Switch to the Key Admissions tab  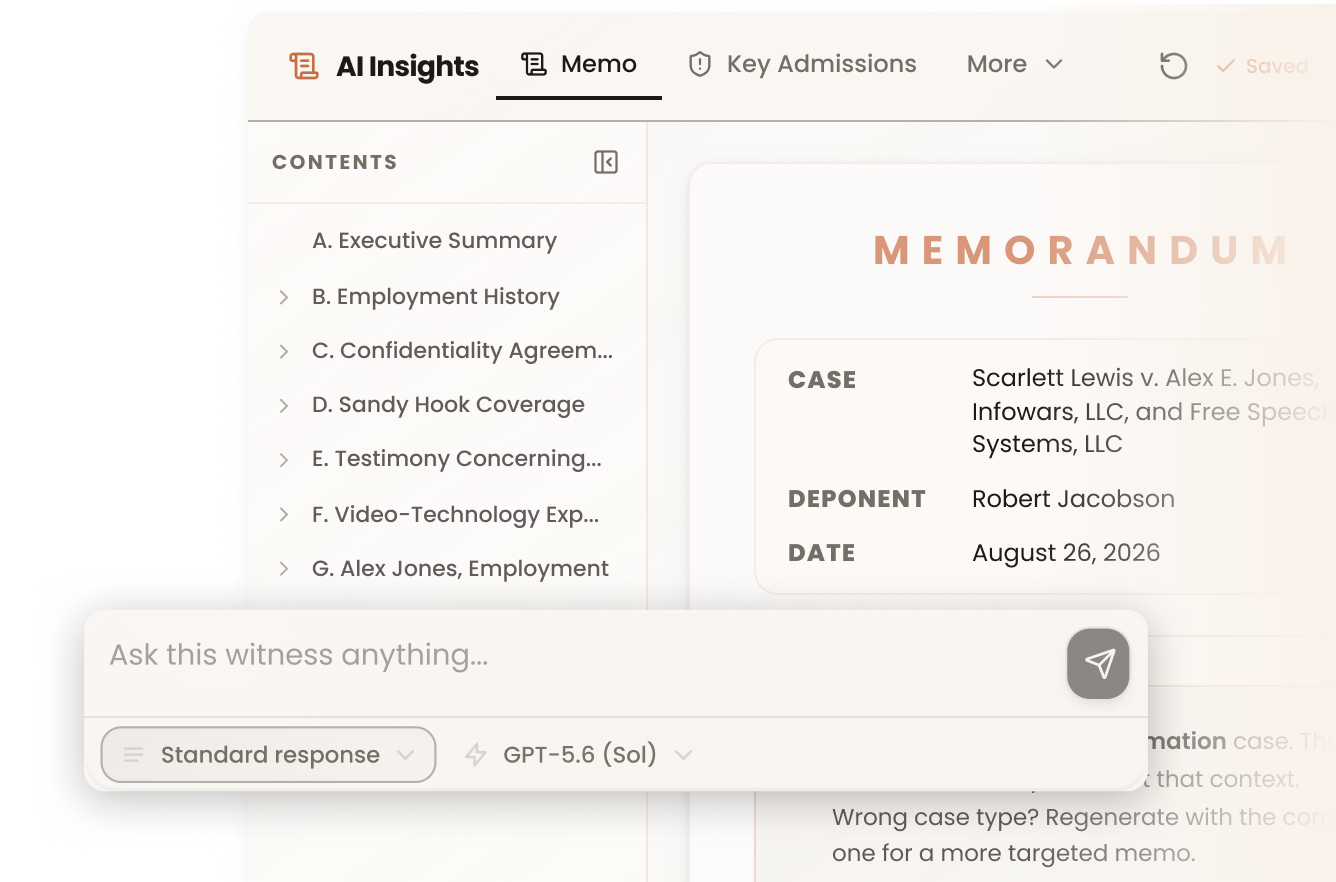click(802, 65)
